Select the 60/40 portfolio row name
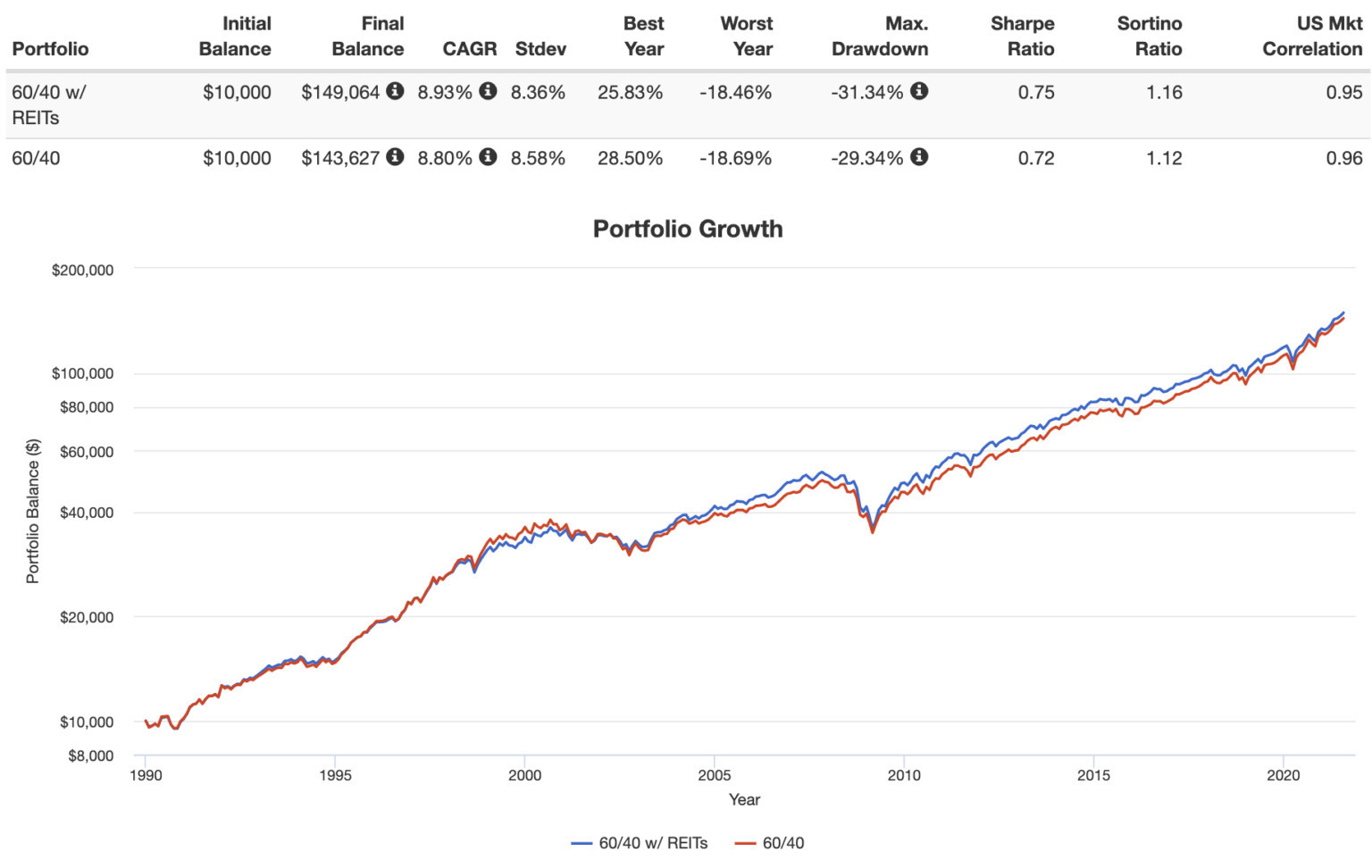Image resolution: width=1372 pixels, height=868 pixels. click(x=36, y=158)
